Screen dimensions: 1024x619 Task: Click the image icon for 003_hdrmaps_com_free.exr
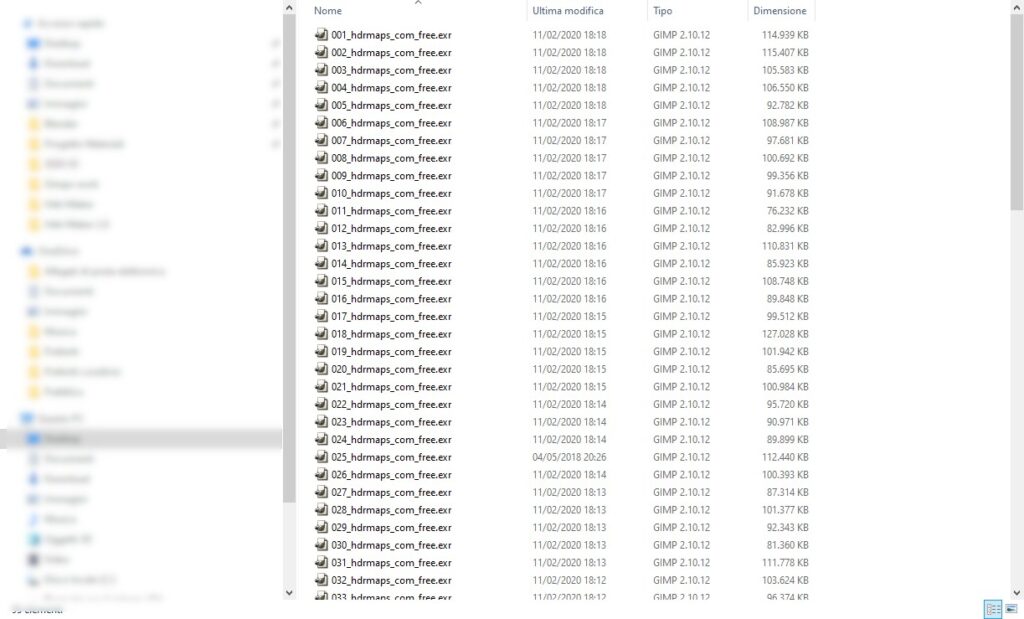coord(321,70)
